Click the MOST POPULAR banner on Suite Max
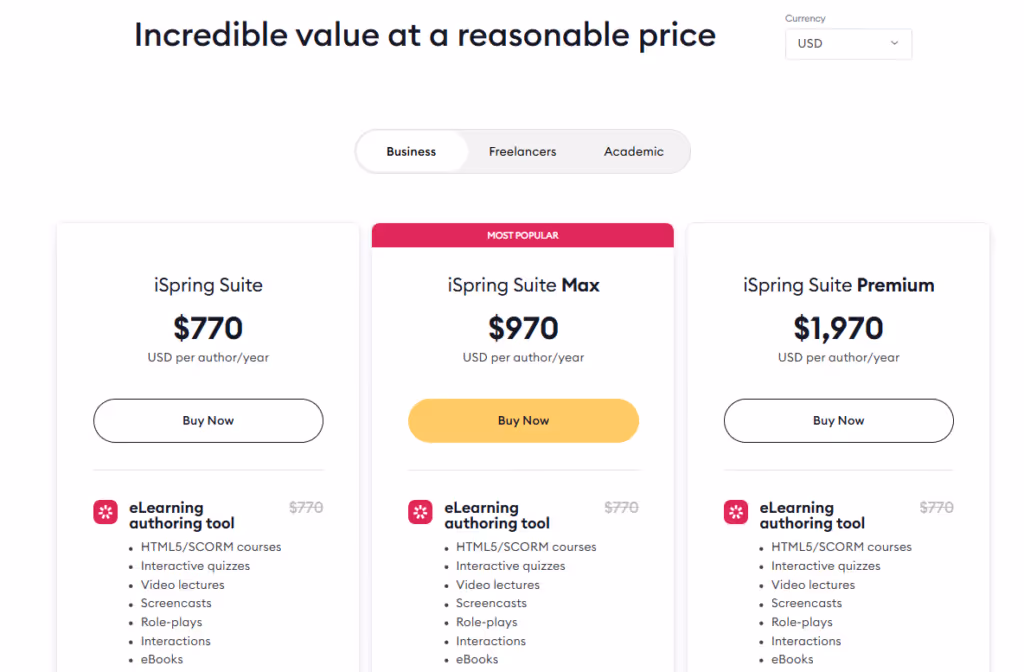Image resolution: width=1024 pixels, height=672 pixels. (523, 234)
